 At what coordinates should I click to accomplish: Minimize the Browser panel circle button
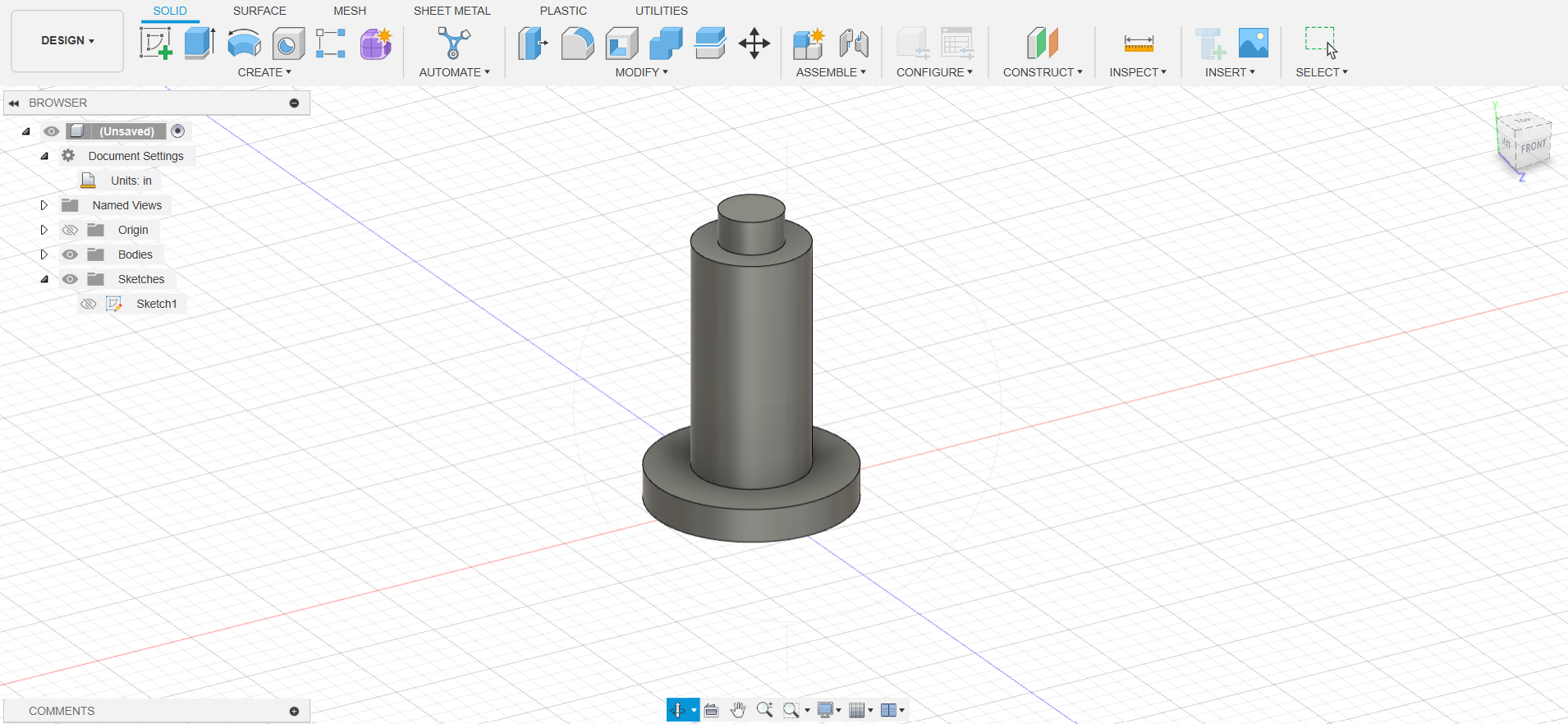point(294,103)
